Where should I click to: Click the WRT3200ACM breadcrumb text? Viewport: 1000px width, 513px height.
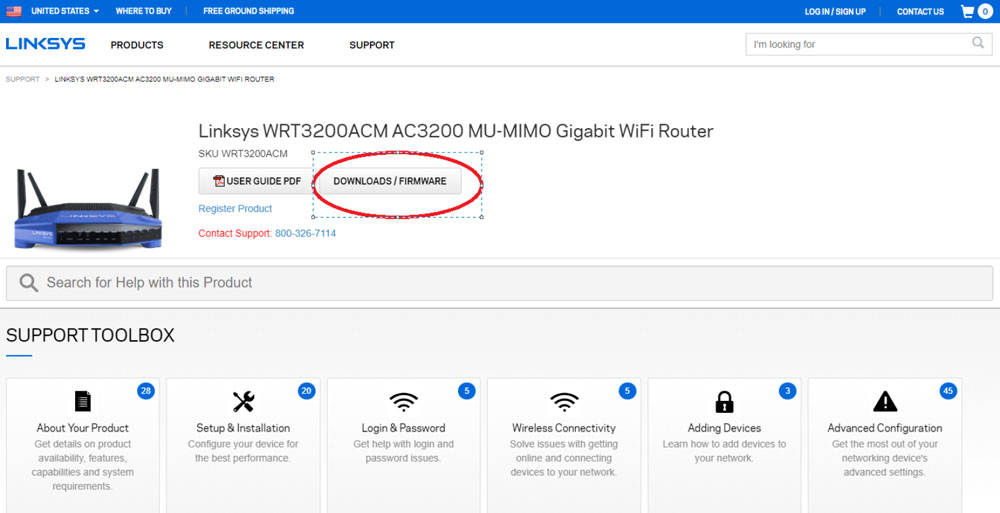[x=165, y=80]
